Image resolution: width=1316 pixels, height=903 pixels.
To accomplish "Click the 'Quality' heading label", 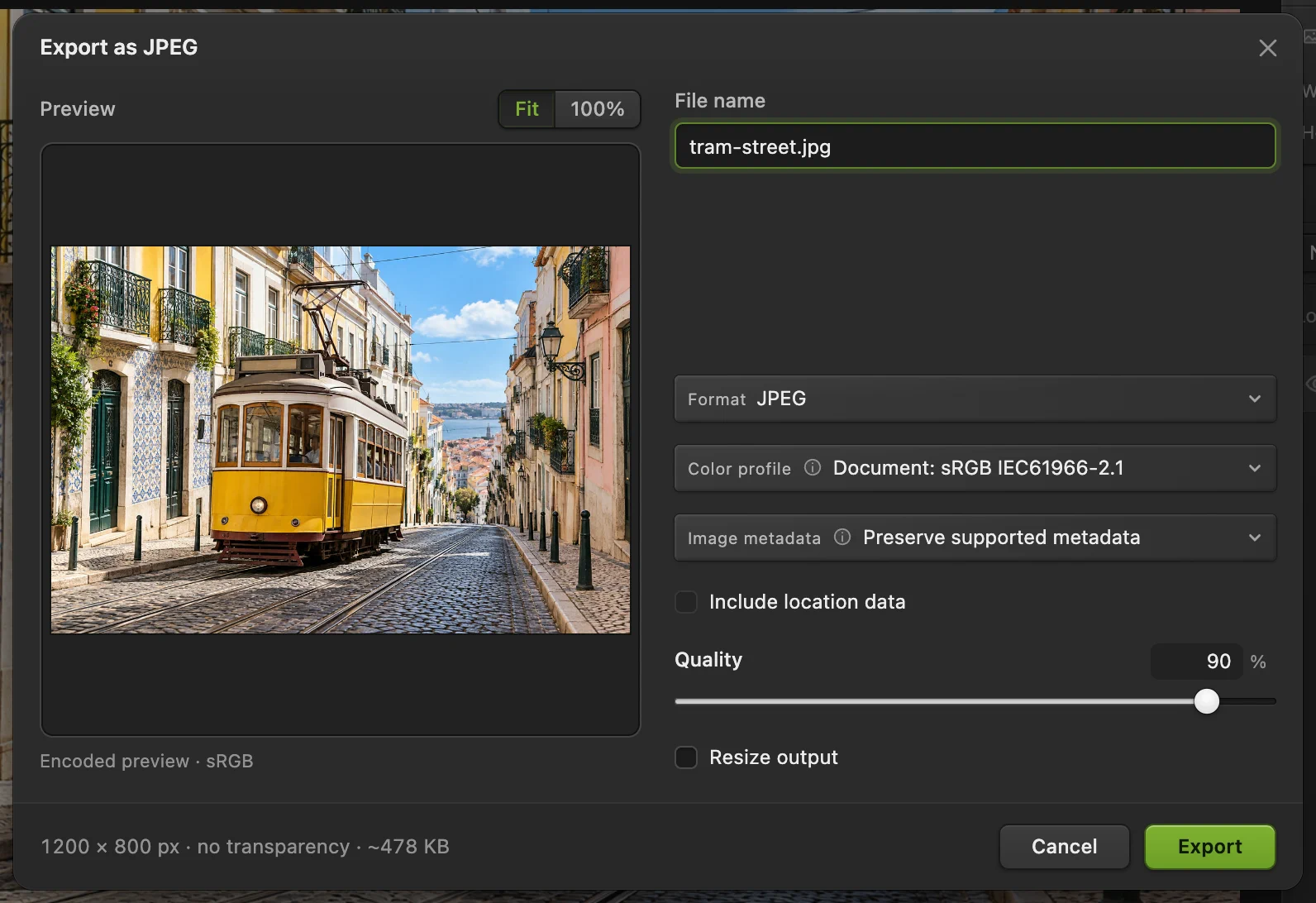I will pyautogui.click(x=708, y=660).
